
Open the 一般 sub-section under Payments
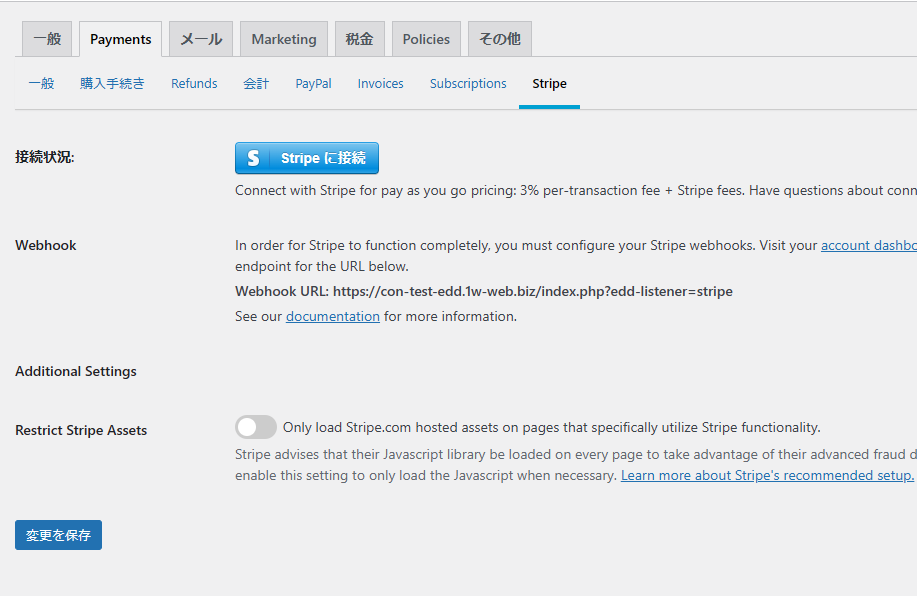pos(41,84)
